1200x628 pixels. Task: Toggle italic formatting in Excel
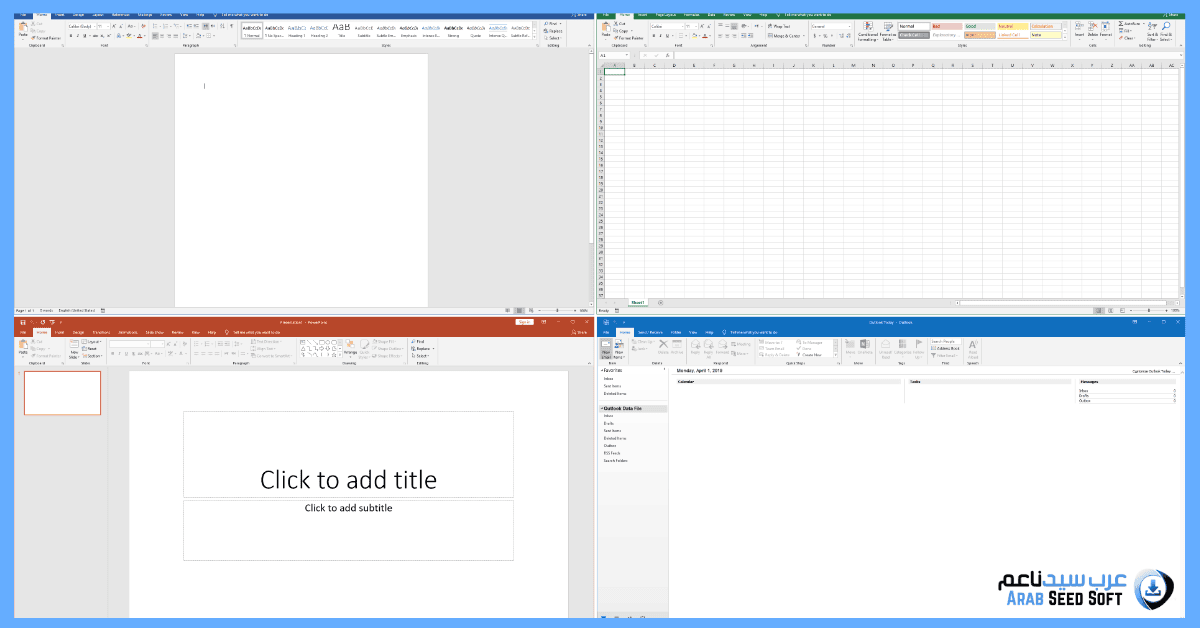[x=660, y=36]
